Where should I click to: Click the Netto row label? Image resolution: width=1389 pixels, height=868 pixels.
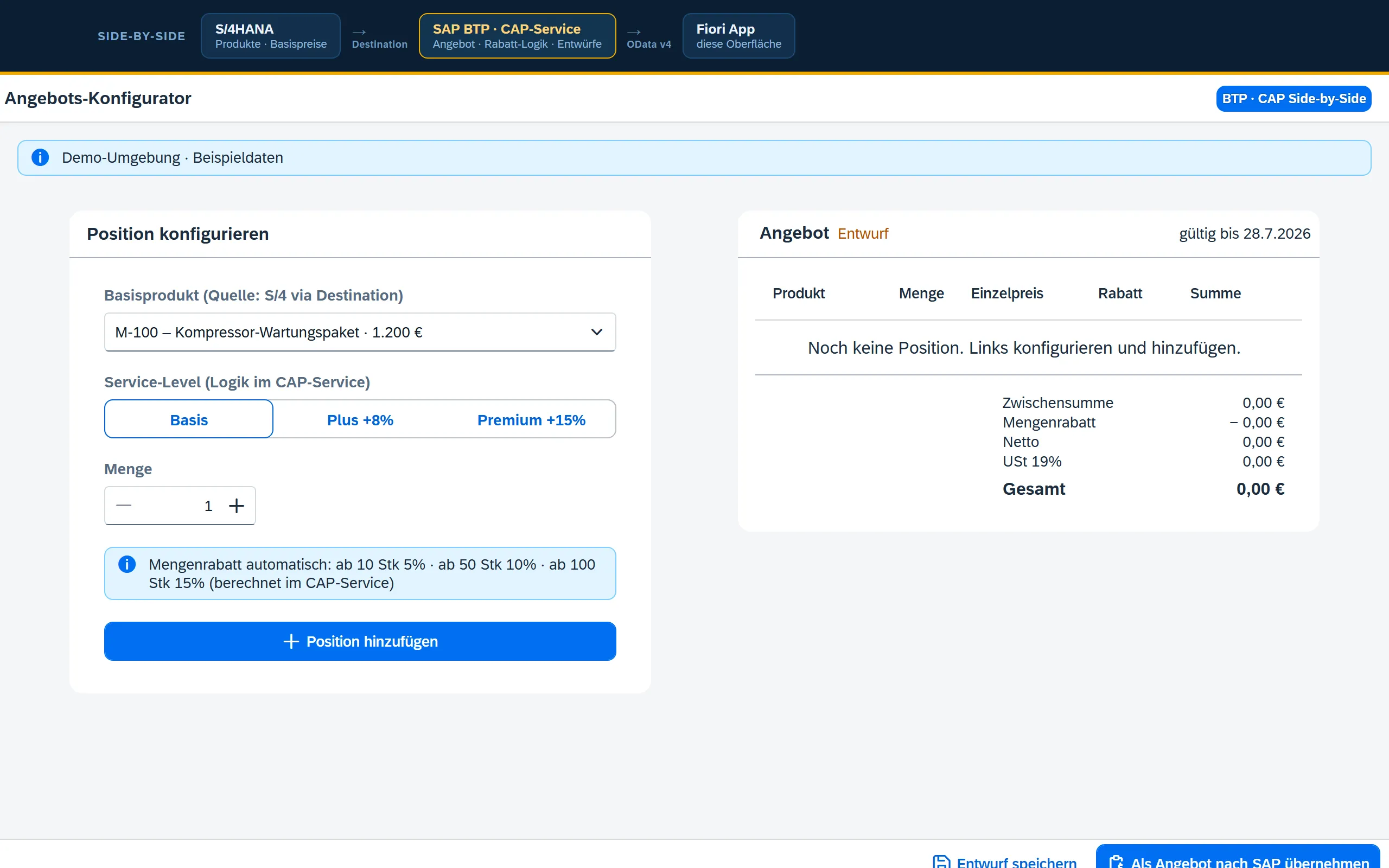click(x=1021, y=442)
